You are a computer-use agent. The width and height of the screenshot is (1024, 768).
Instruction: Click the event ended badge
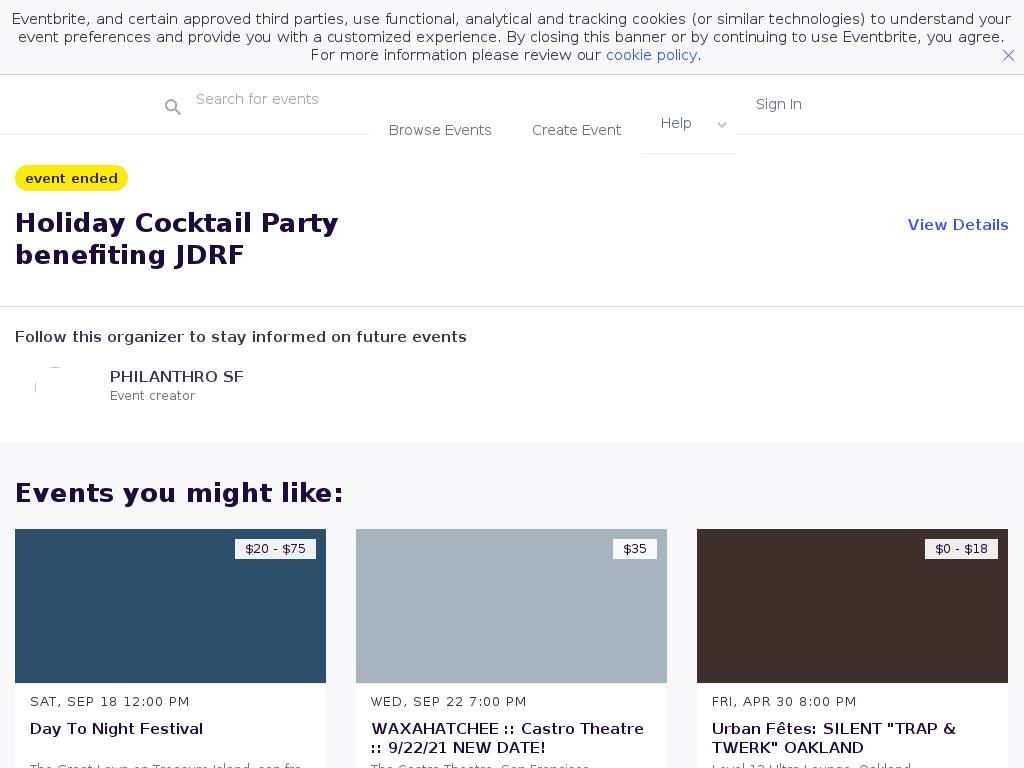[71, 178]
